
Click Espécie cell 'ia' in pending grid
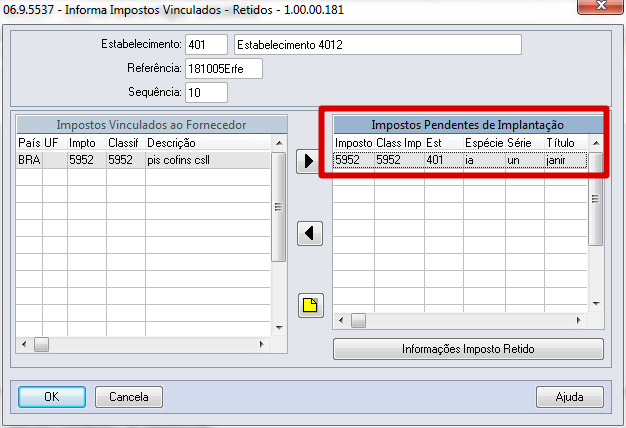(484, 160)
